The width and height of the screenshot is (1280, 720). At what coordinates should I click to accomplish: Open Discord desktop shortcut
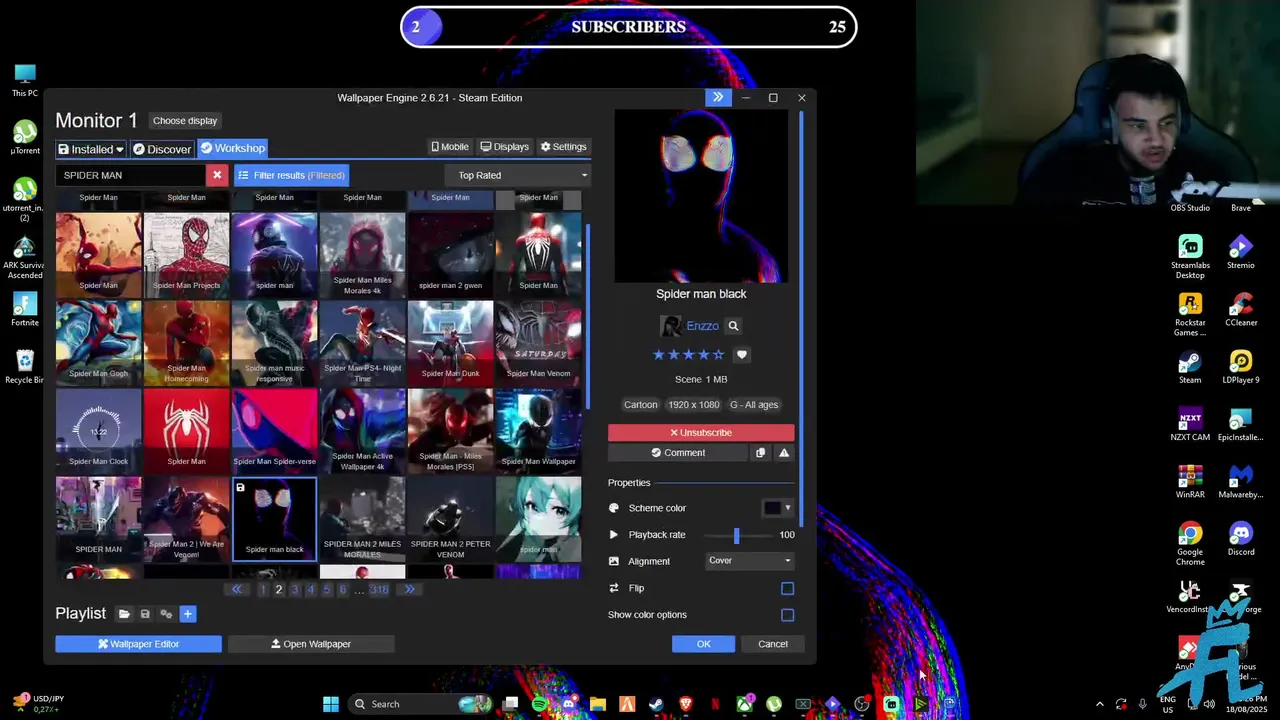(x=1241, y=539)
